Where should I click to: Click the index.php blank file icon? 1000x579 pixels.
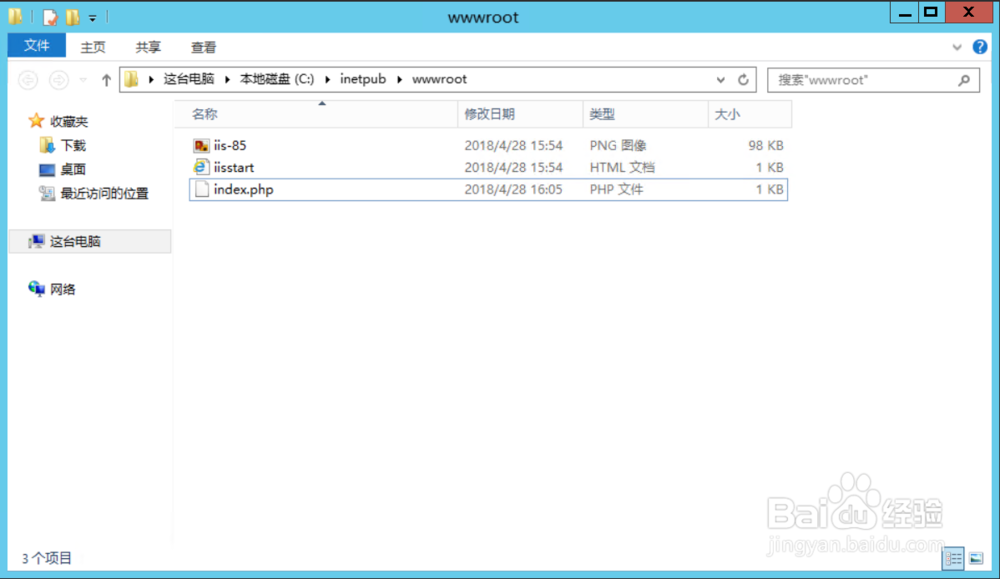[x=202, y=189]
